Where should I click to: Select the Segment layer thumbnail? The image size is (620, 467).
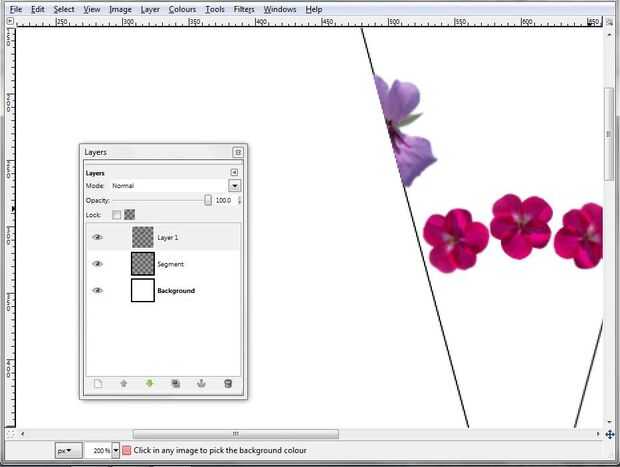(x=142, y=264)
